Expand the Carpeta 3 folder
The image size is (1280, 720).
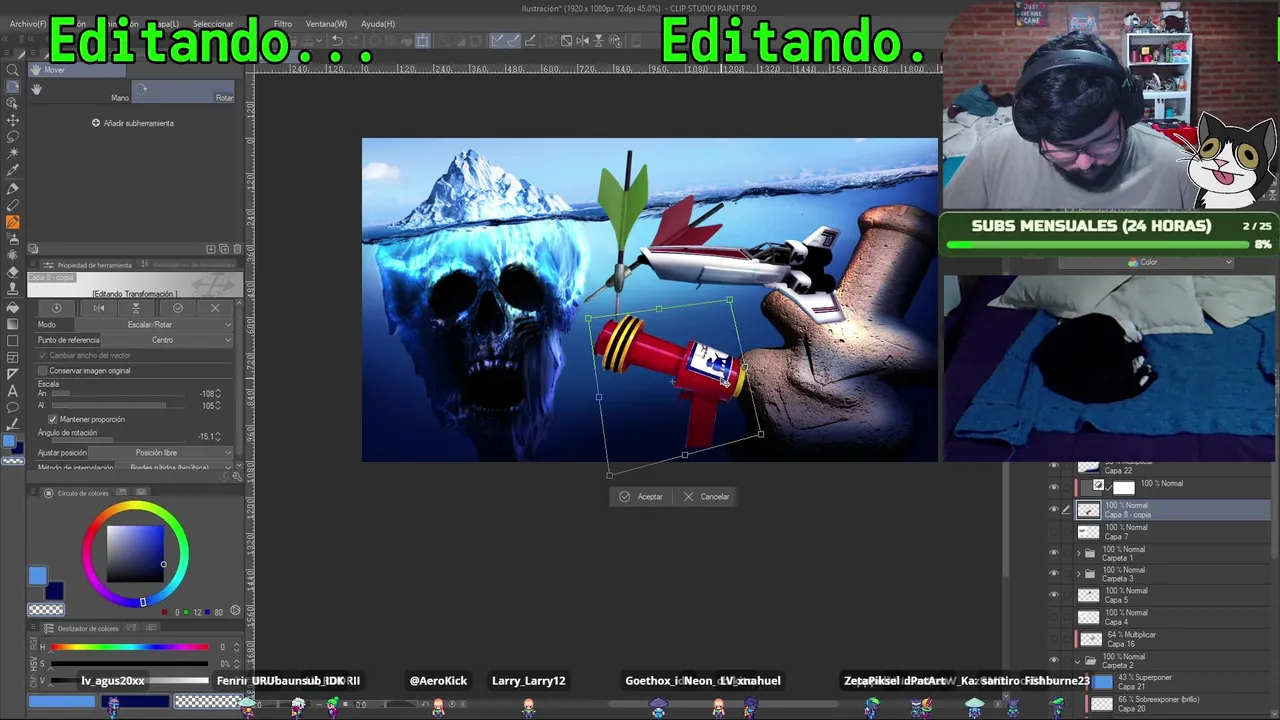pos(1078,574)
